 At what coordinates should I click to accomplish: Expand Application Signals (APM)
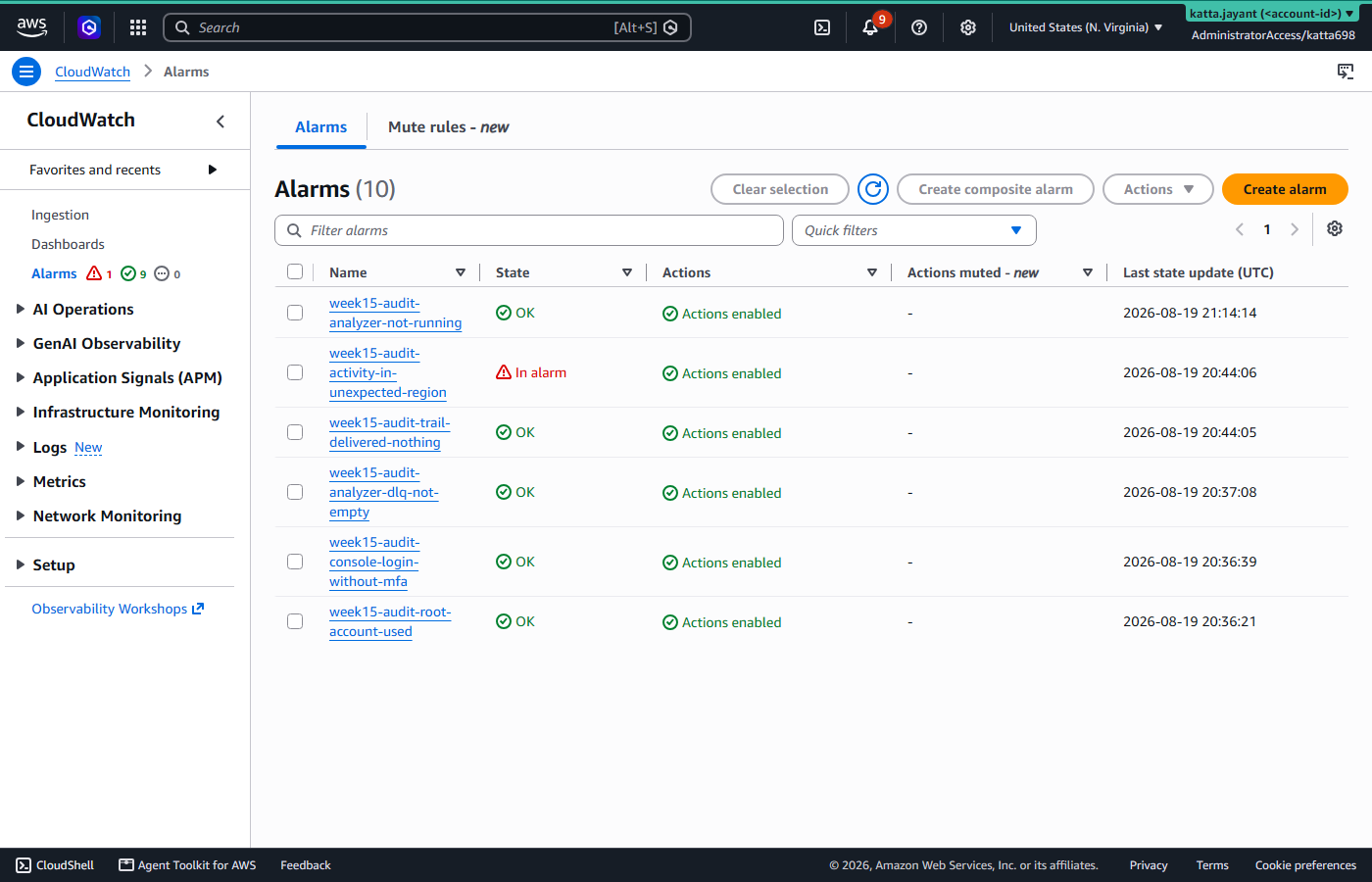21,377
